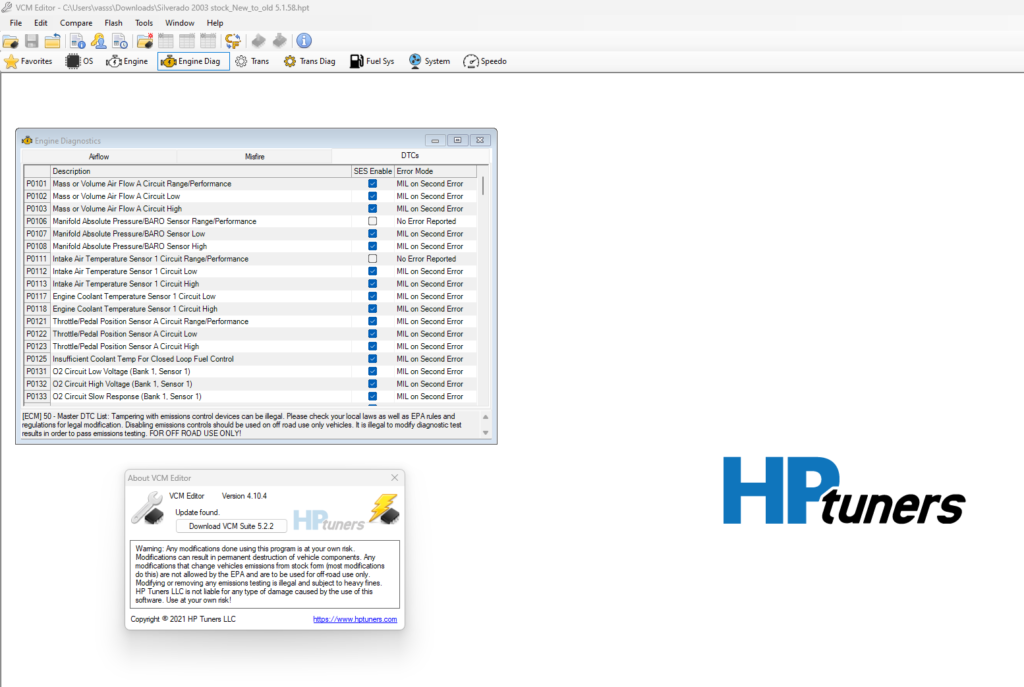Screen dimensions: 1024x687
Task: Open a tune file with the folder icon
Action: pyautogui.click(x=10, y=41)
